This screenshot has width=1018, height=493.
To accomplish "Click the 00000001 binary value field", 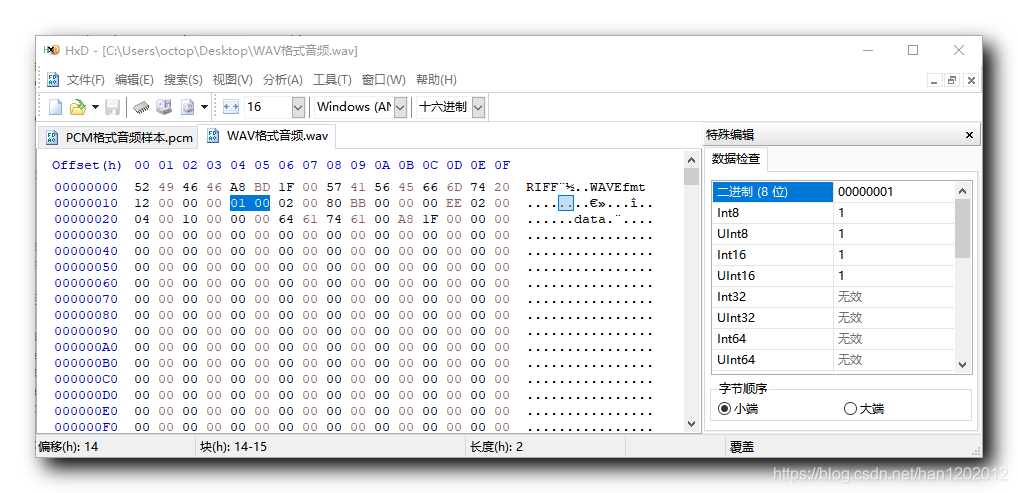I will pos(894,192).
